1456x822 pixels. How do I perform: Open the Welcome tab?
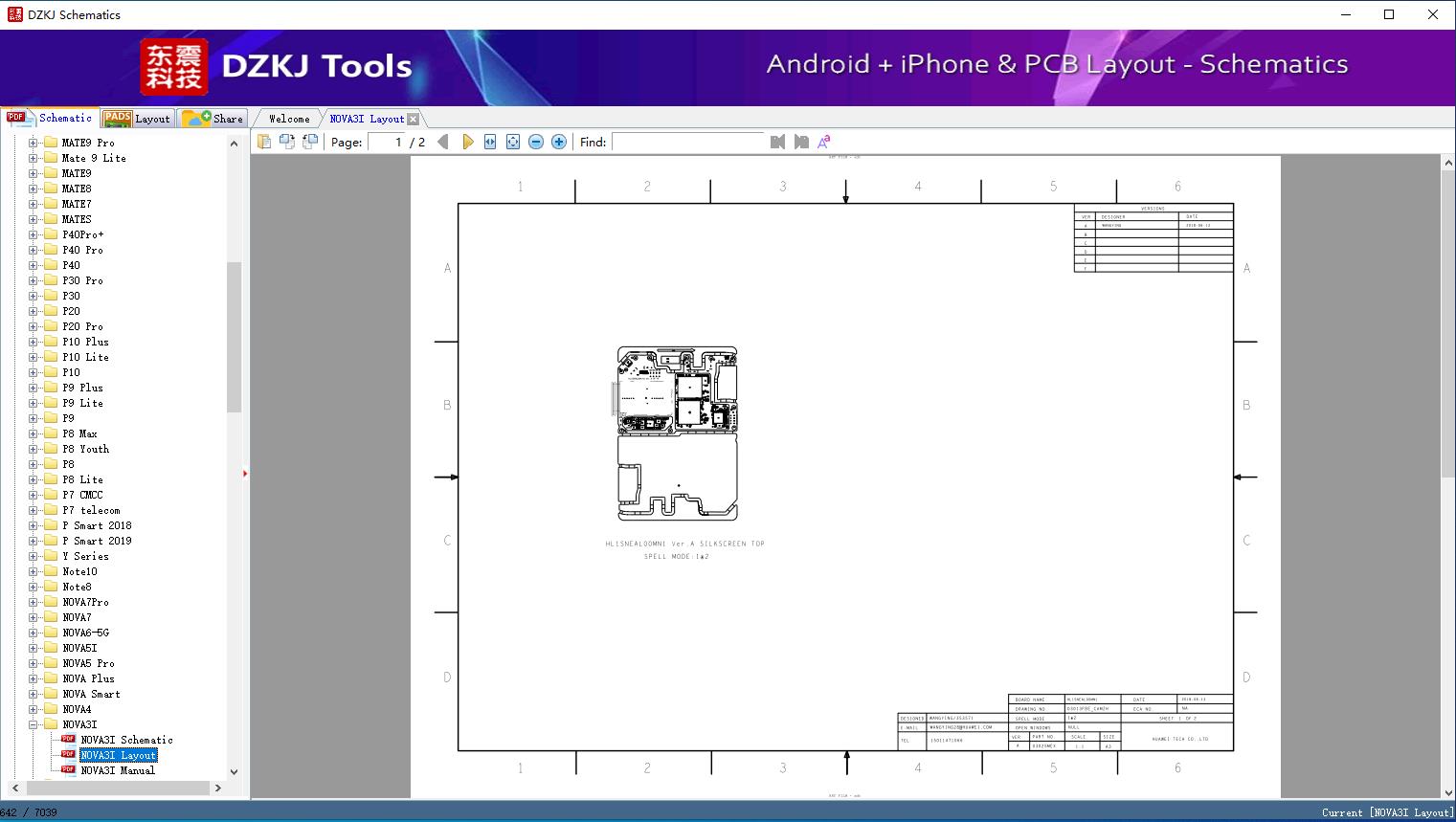coord(289,119)
